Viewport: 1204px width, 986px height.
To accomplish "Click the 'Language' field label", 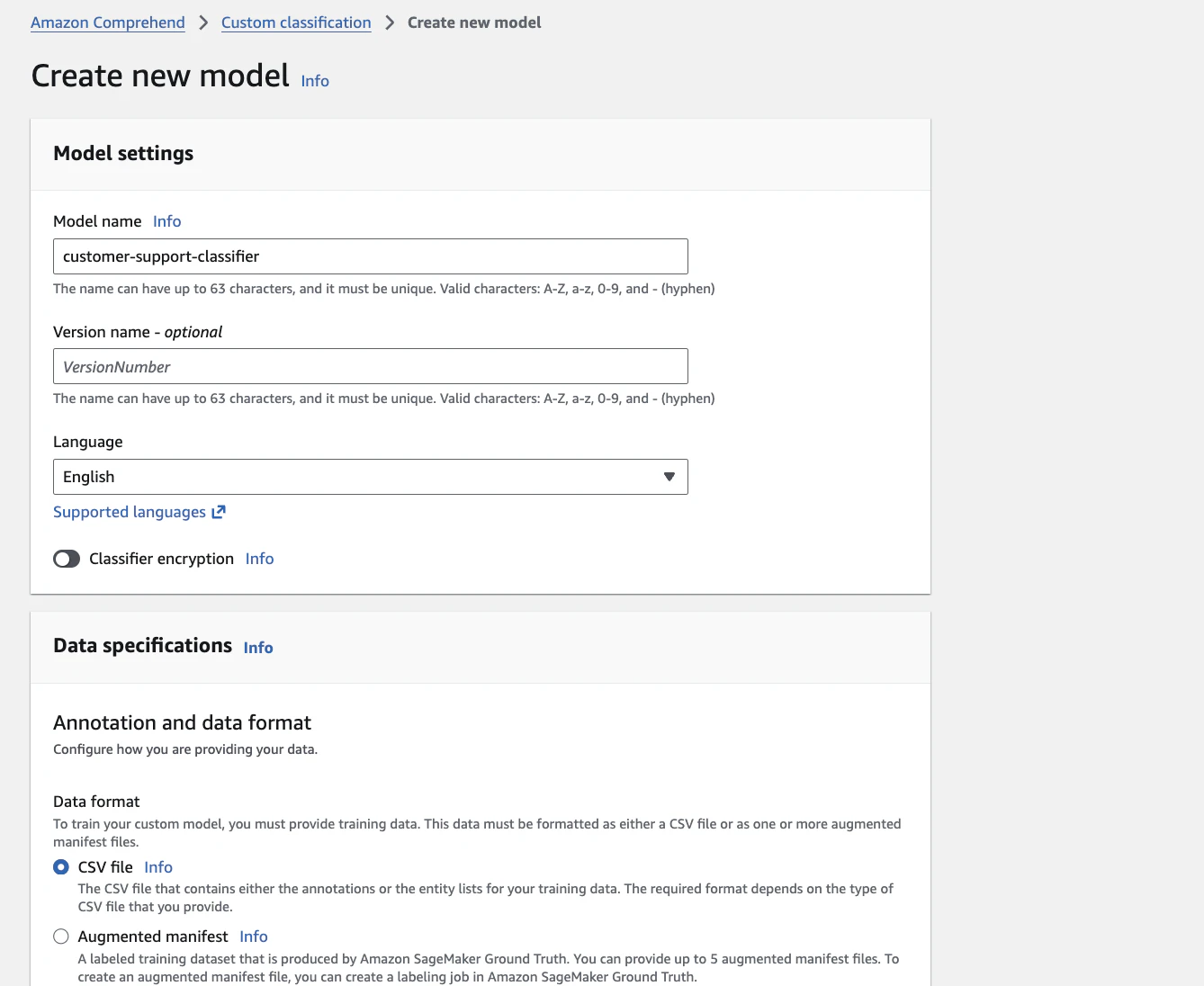I will [88, 442].
